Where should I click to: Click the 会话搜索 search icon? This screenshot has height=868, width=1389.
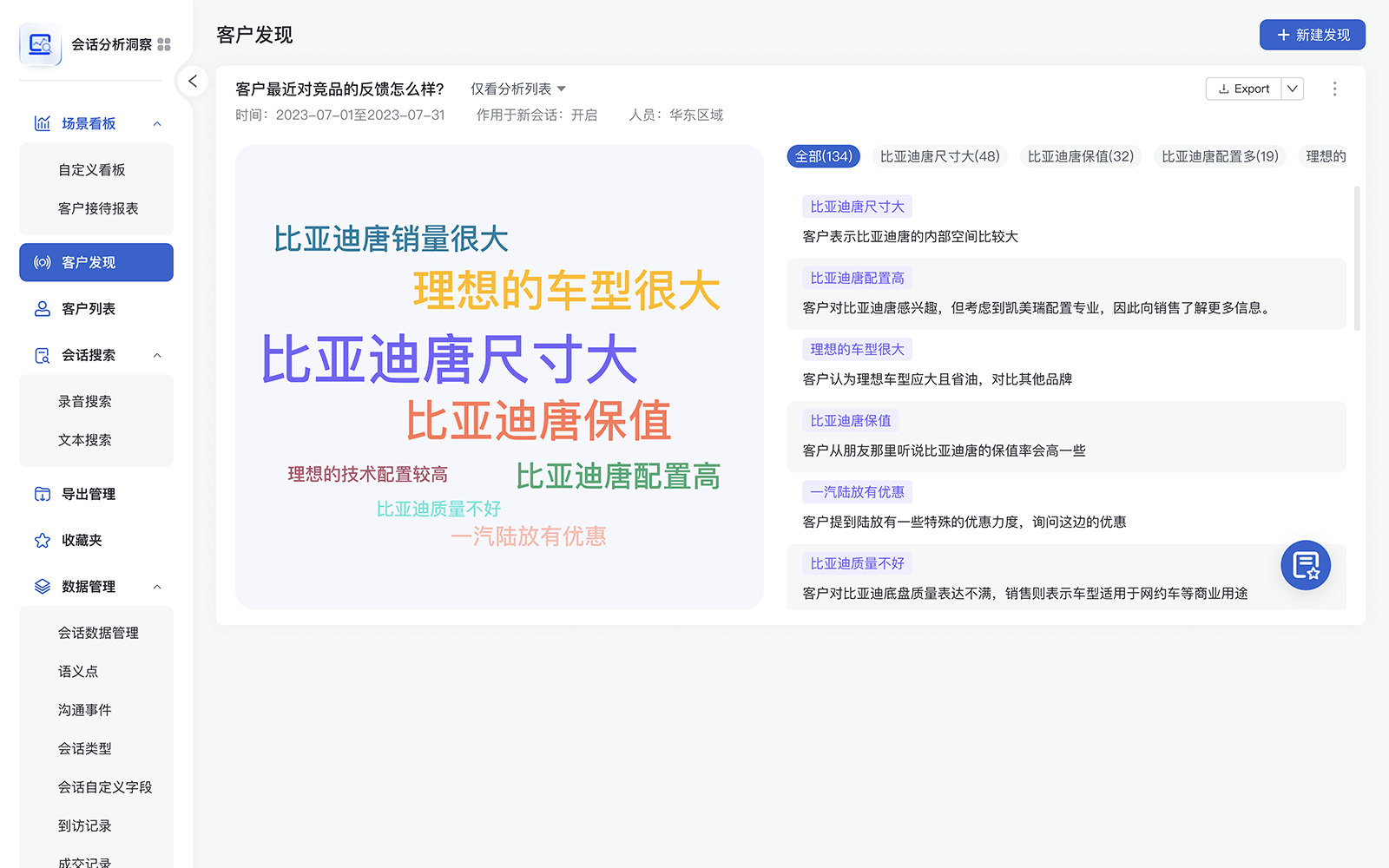(x=42, y=355)
